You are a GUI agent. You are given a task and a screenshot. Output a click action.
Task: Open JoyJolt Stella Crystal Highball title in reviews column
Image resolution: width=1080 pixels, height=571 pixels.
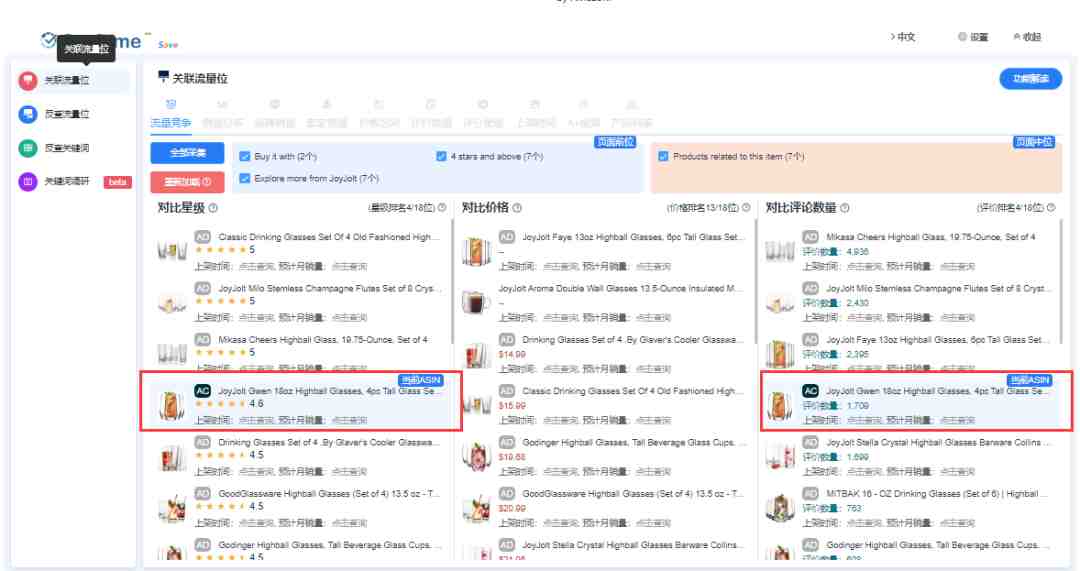[938, 442]
